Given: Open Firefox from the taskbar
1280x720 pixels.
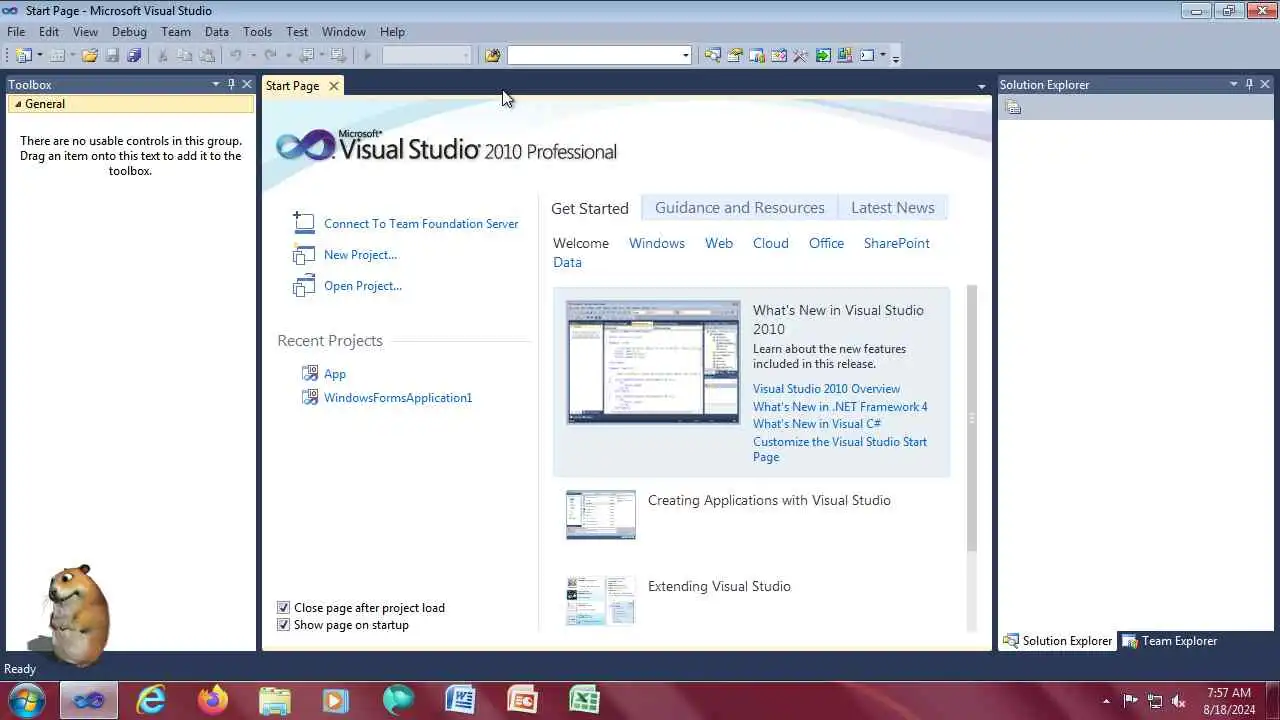Looking at the screenshot, I should (212, 700).
